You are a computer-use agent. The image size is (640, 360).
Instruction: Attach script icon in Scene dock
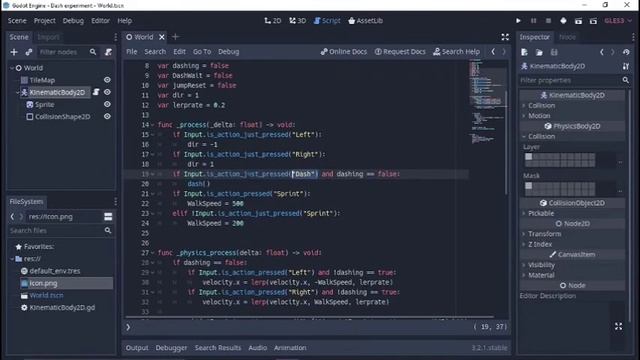pyautogui.click(x=108, y=52)
